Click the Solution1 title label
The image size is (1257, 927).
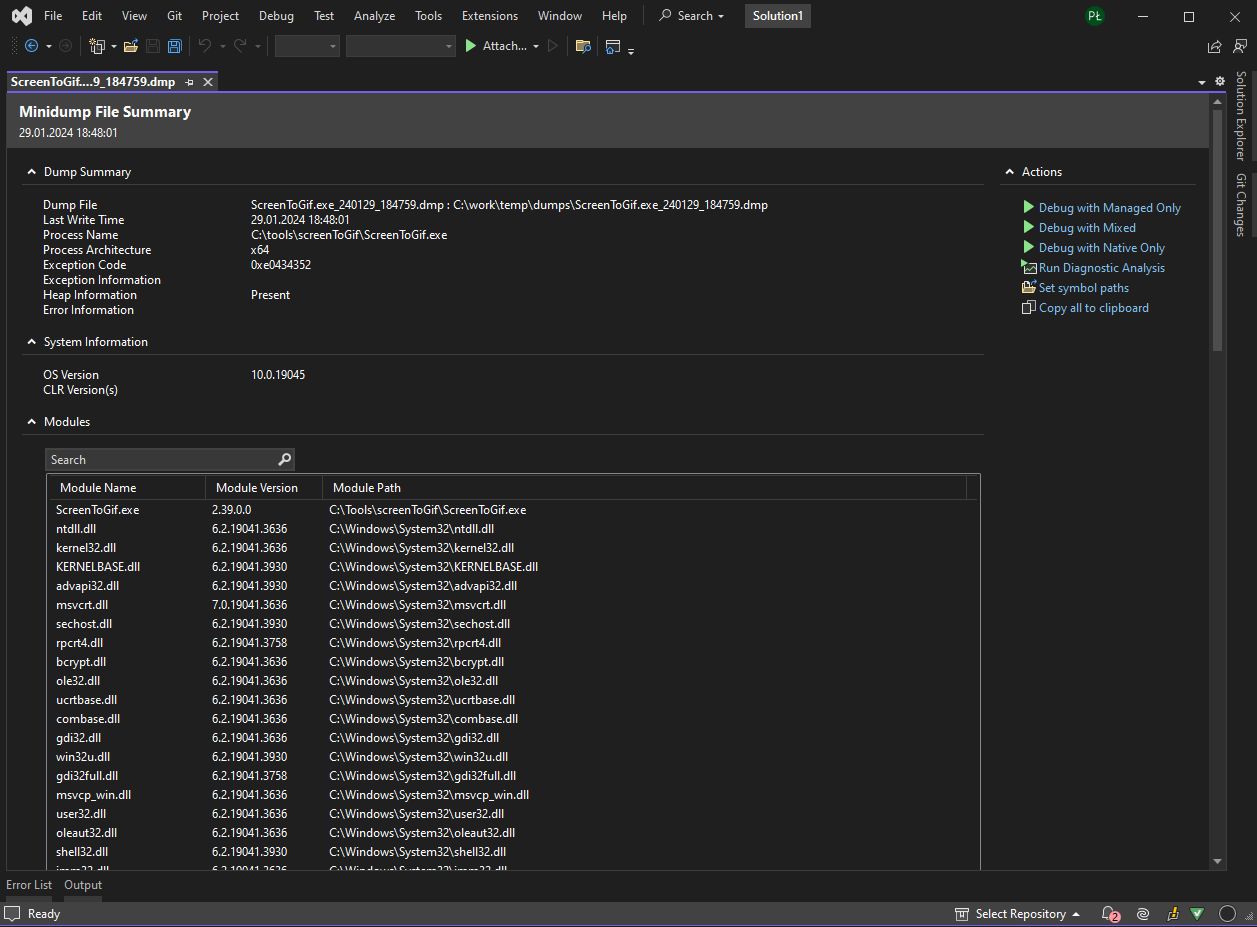[x=778, y=16]
